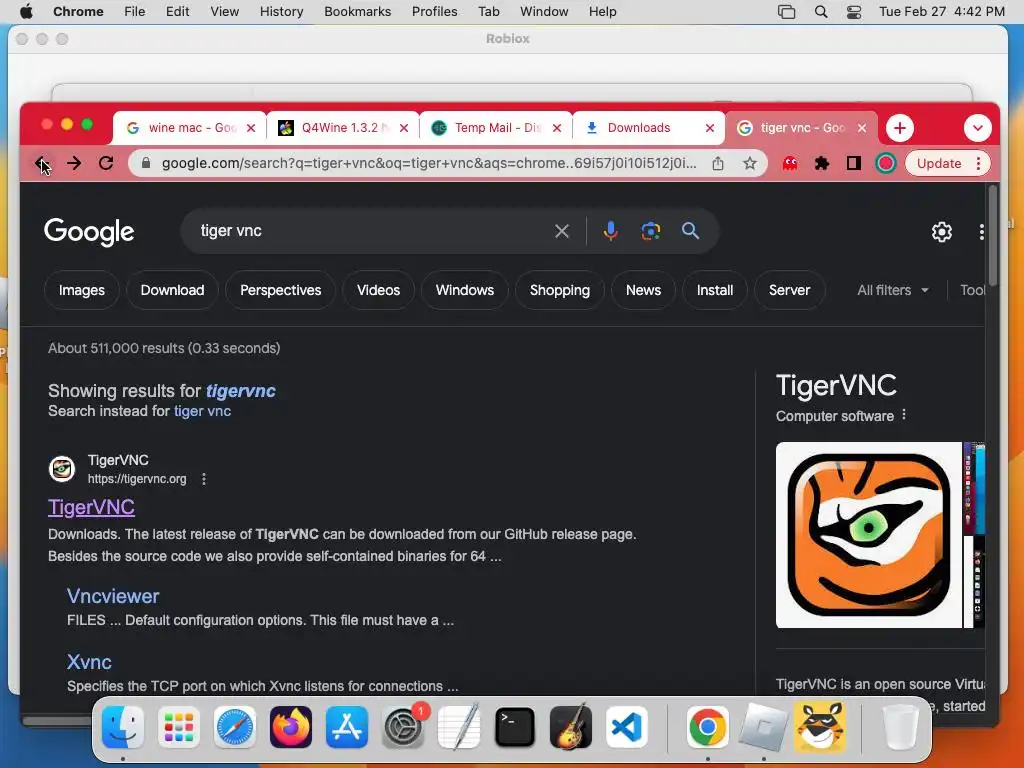Open the Profiles menu in the menu bar

[434, 12]
